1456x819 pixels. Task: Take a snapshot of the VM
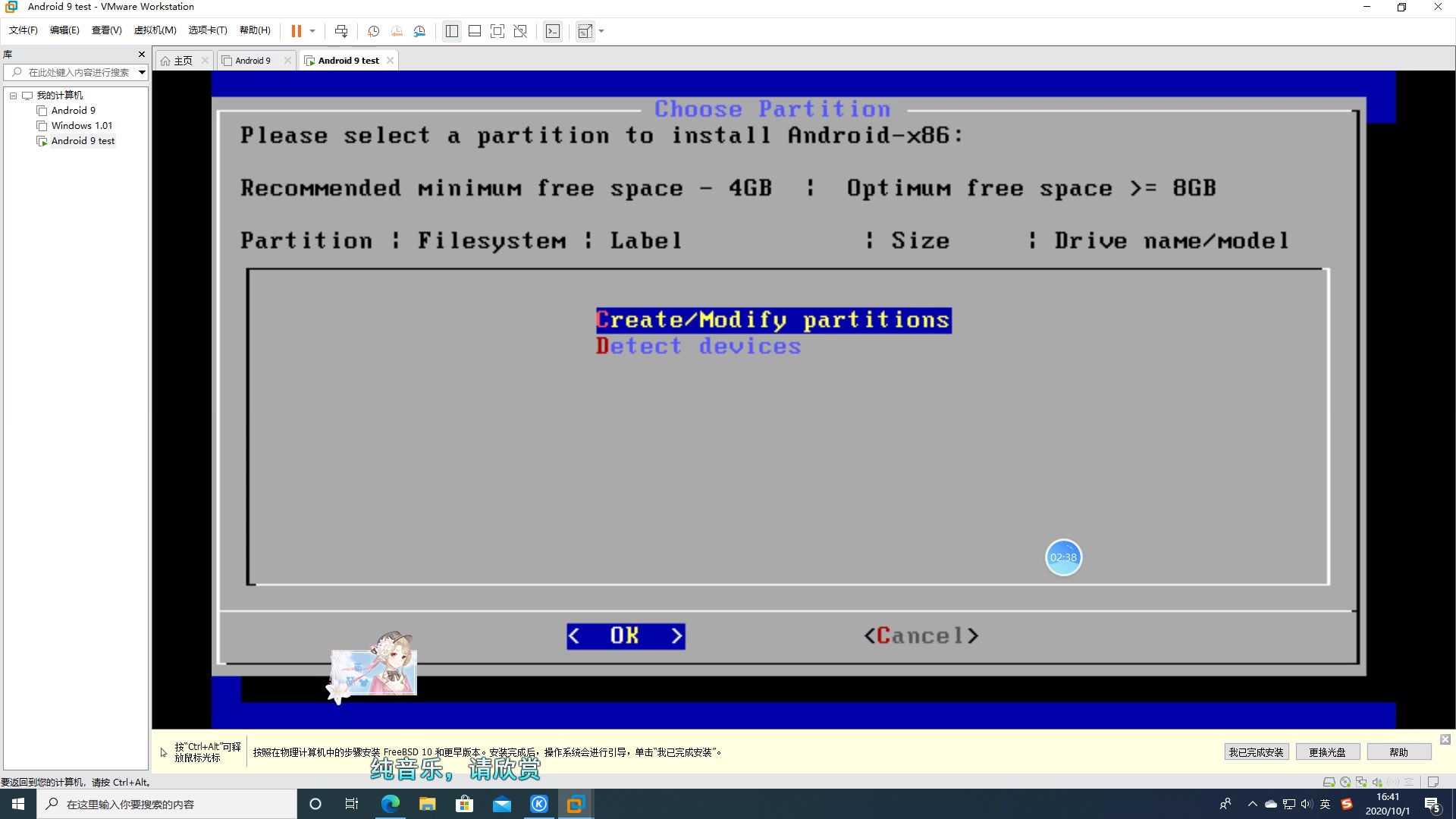coord(373,31)
